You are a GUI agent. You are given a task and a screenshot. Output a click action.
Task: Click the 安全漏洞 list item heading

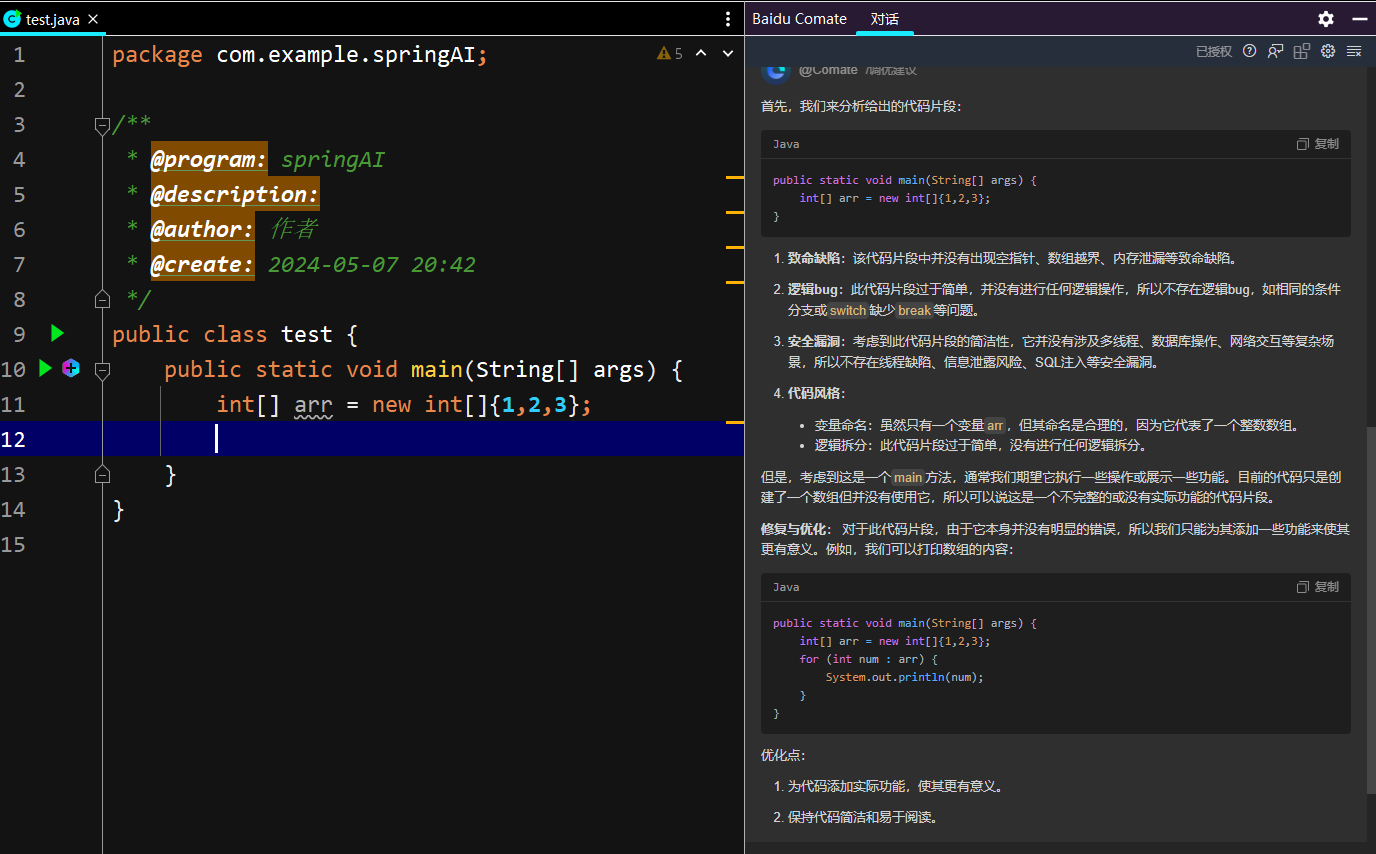pyautogui.click(x=816, y=341)
